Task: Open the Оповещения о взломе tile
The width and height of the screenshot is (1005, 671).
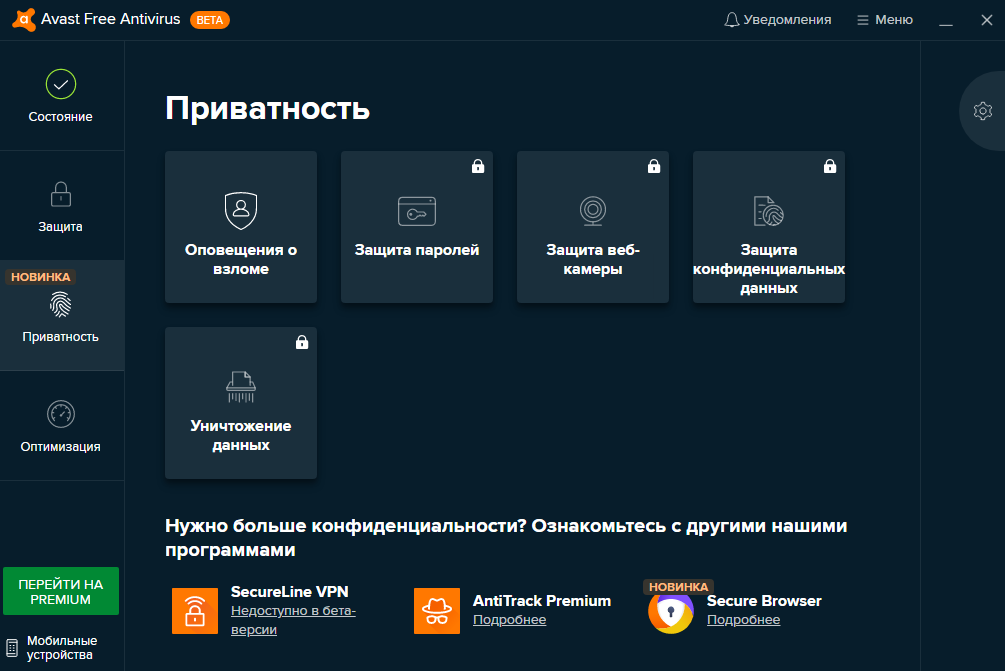Action: (241, 227)
